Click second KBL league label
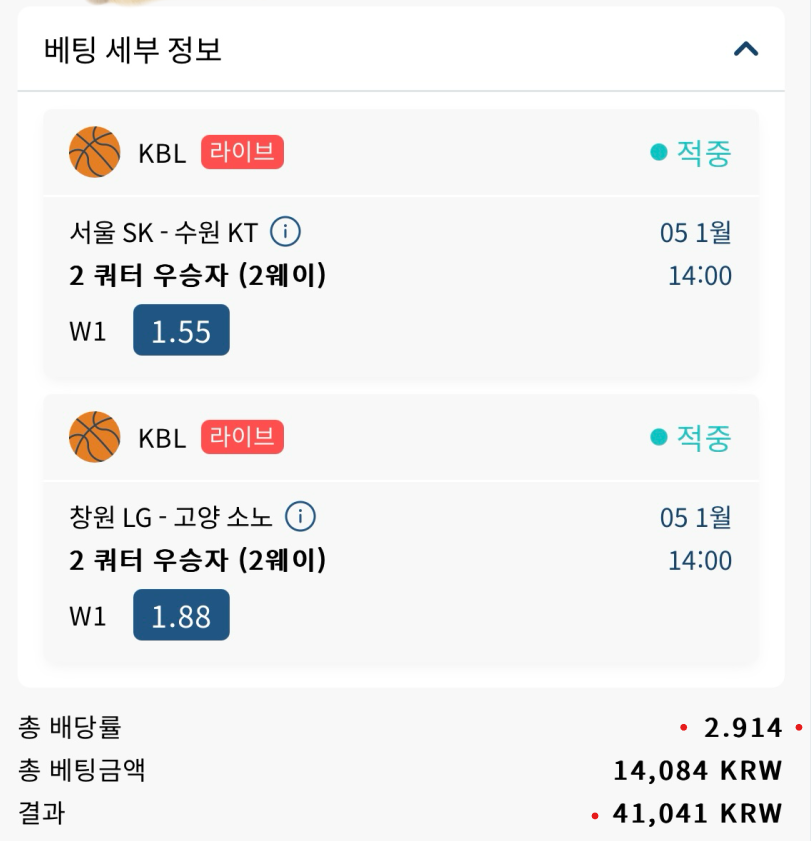Image resolution: width=811 pixels, height=841 pixels. 162,439
